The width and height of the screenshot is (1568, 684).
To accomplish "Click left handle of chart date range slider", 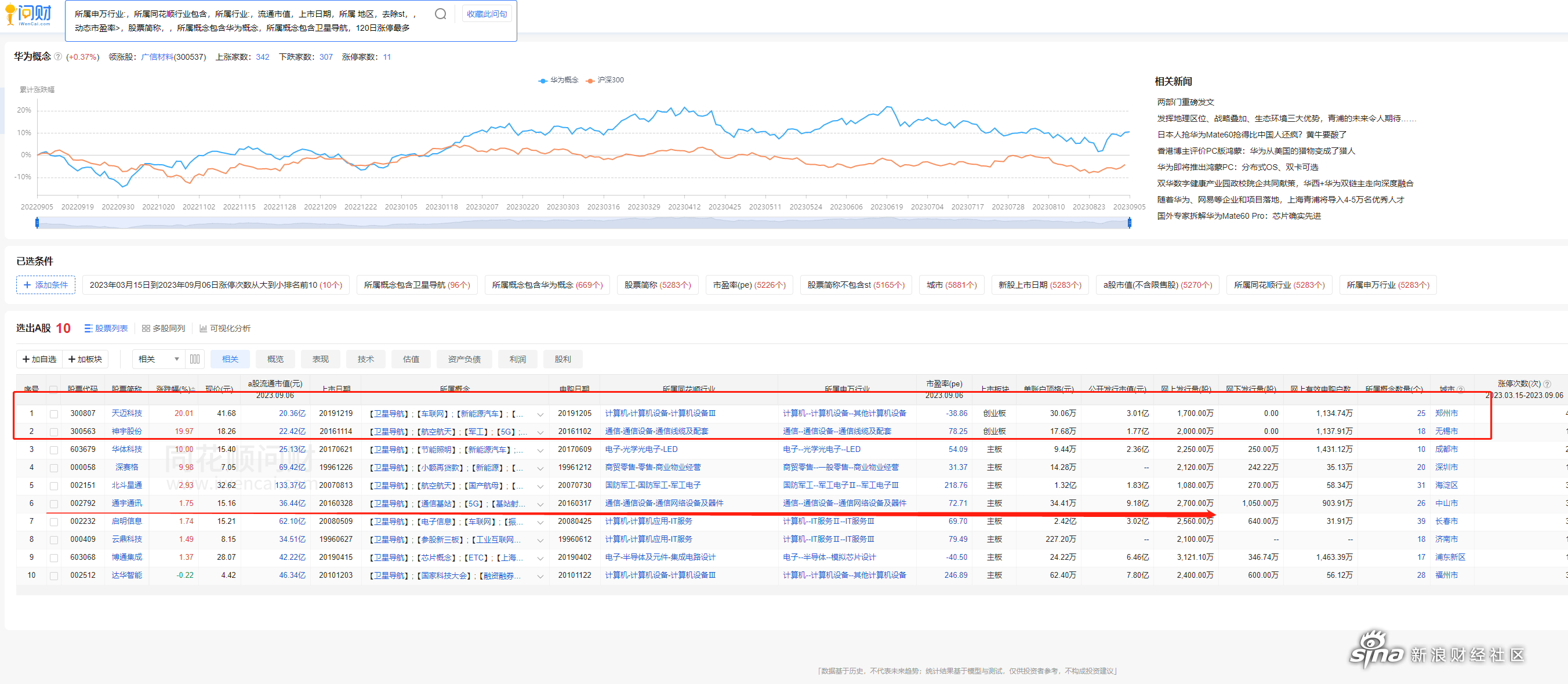I will pyautogui.click(x=37, y=223).
